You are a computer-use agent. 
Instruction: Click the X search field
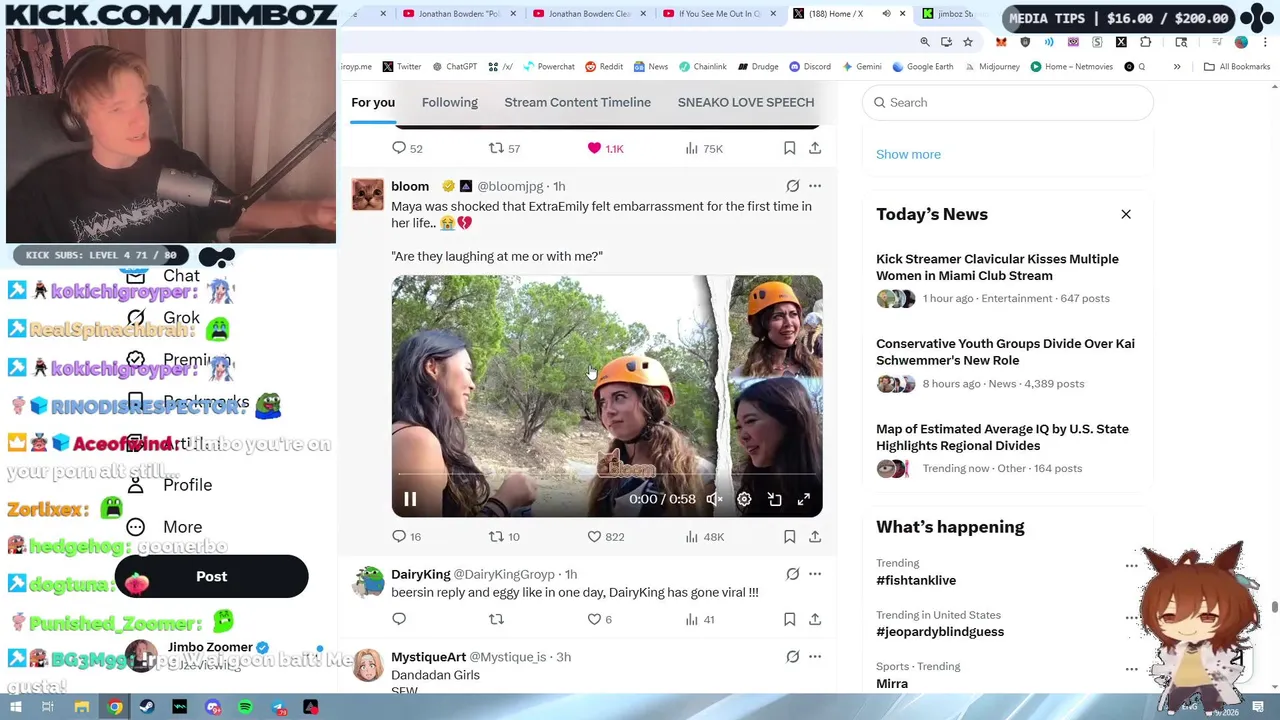[1007, 102]
